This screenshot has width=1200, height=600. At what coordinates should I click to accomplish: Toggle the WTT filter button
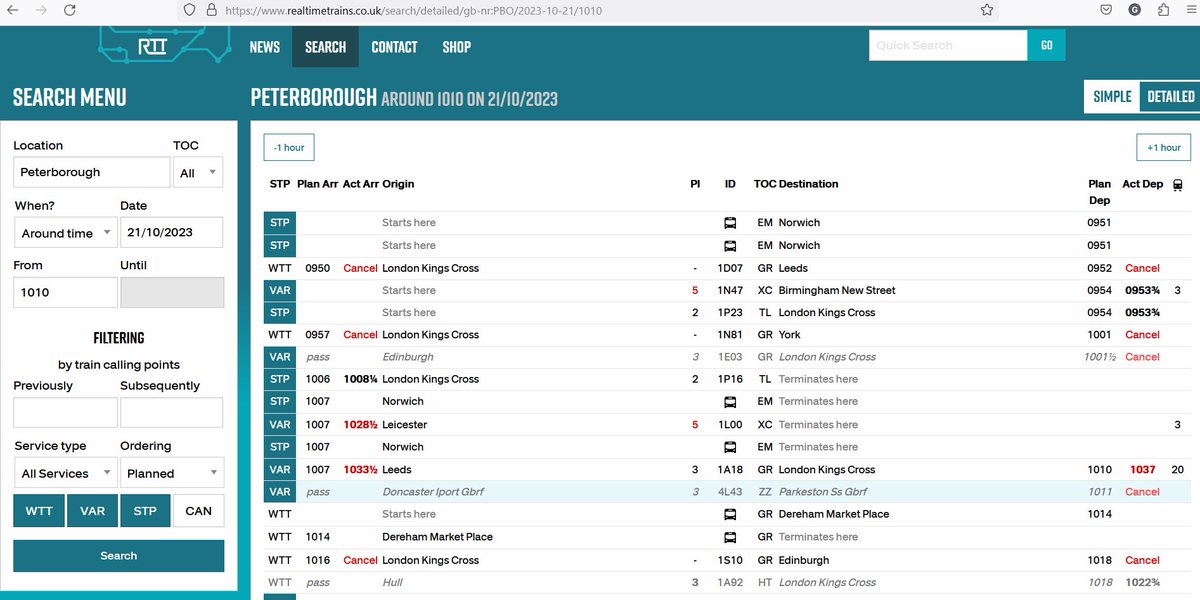click(x=39, y=511)
